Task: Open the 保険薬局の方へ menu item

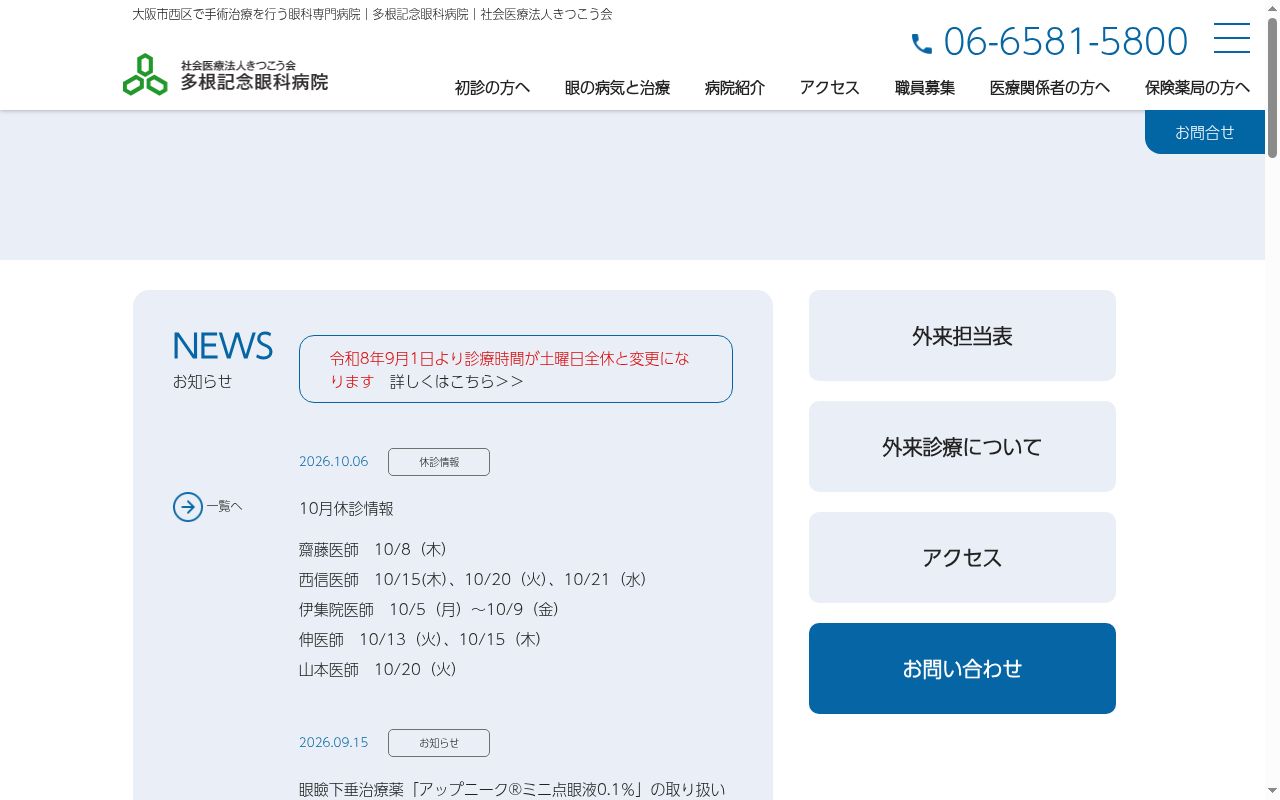Action: click(x=1197, y=88)
